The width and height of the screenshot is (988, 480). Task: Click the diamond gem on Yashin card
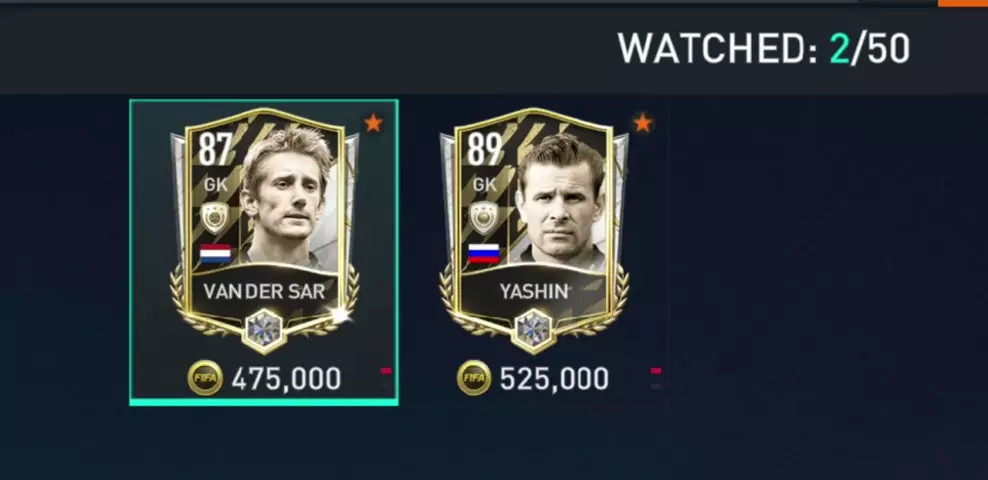[534, 330]
